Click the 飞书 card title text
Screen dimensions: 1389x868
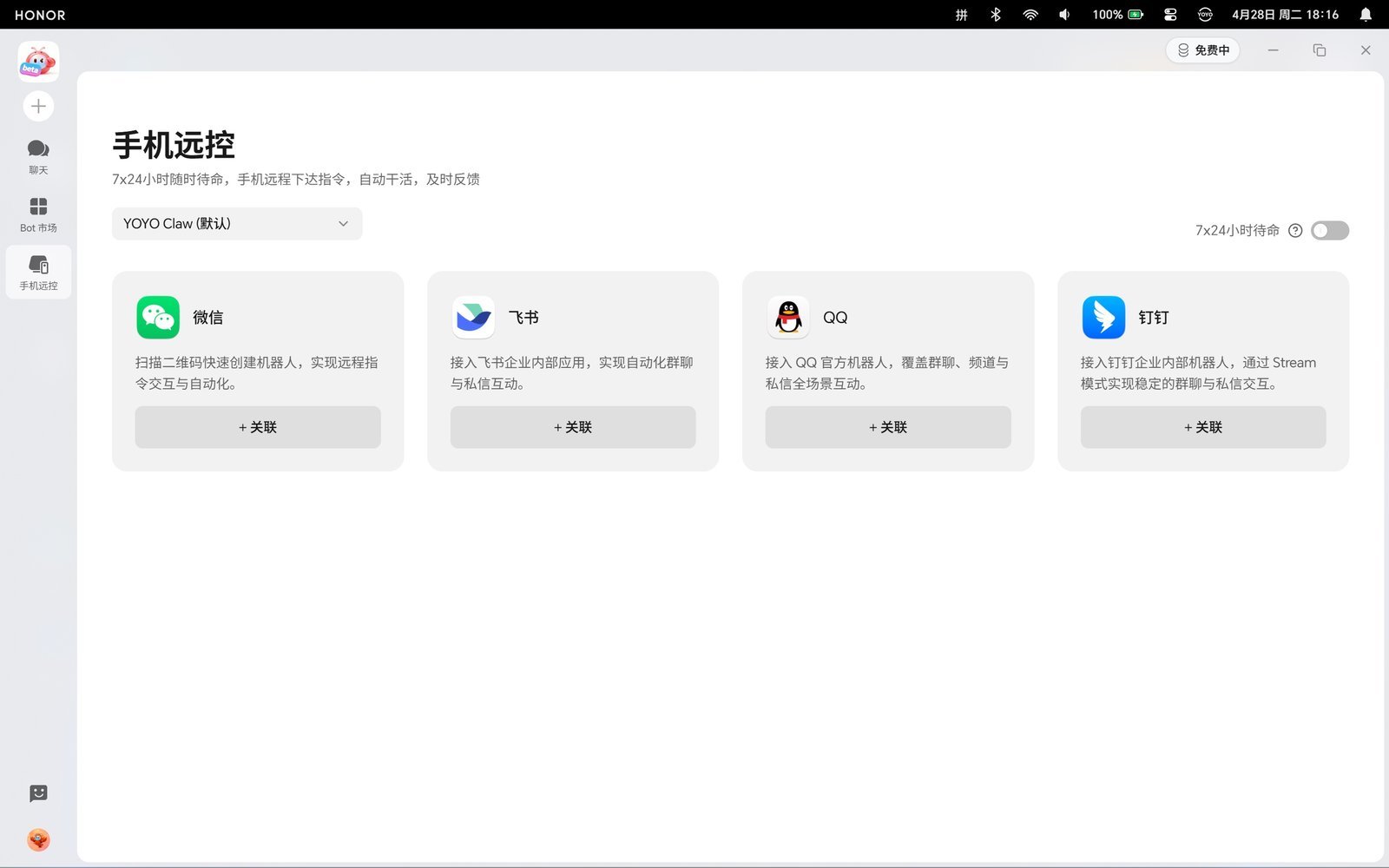pos(523,318)
